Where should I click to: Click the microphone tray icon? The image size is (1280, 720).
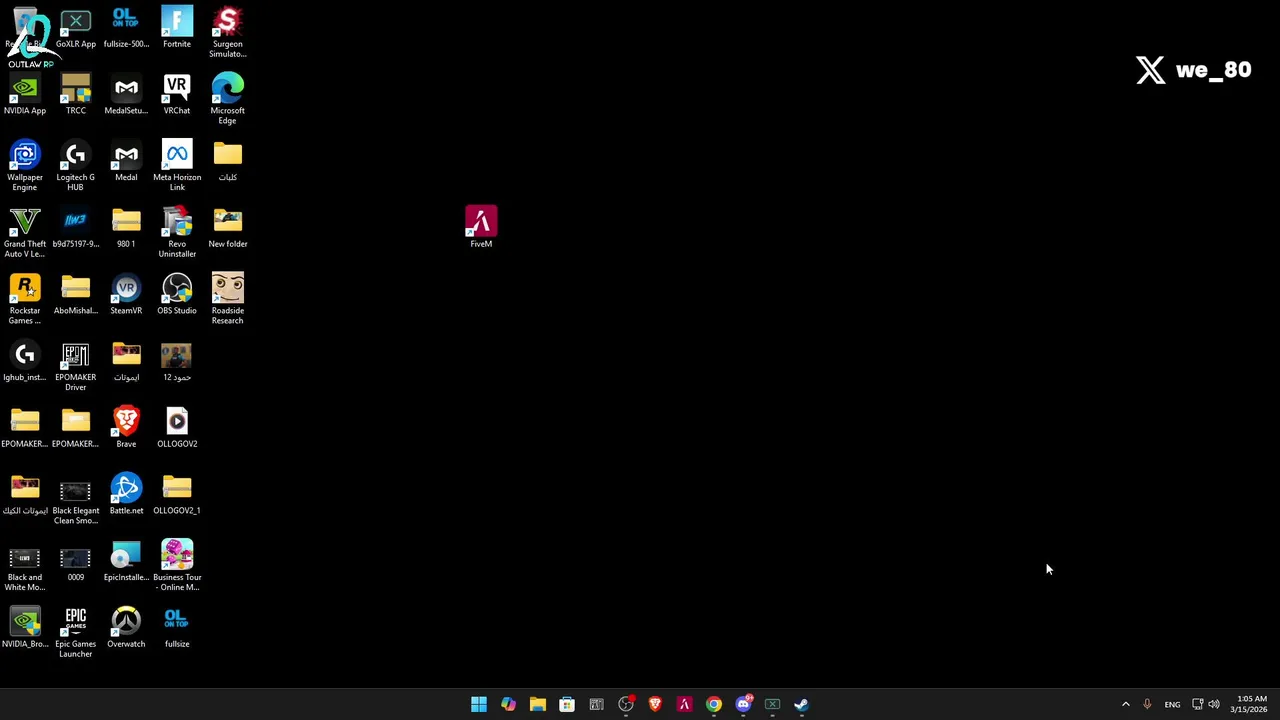(1147, 704)
